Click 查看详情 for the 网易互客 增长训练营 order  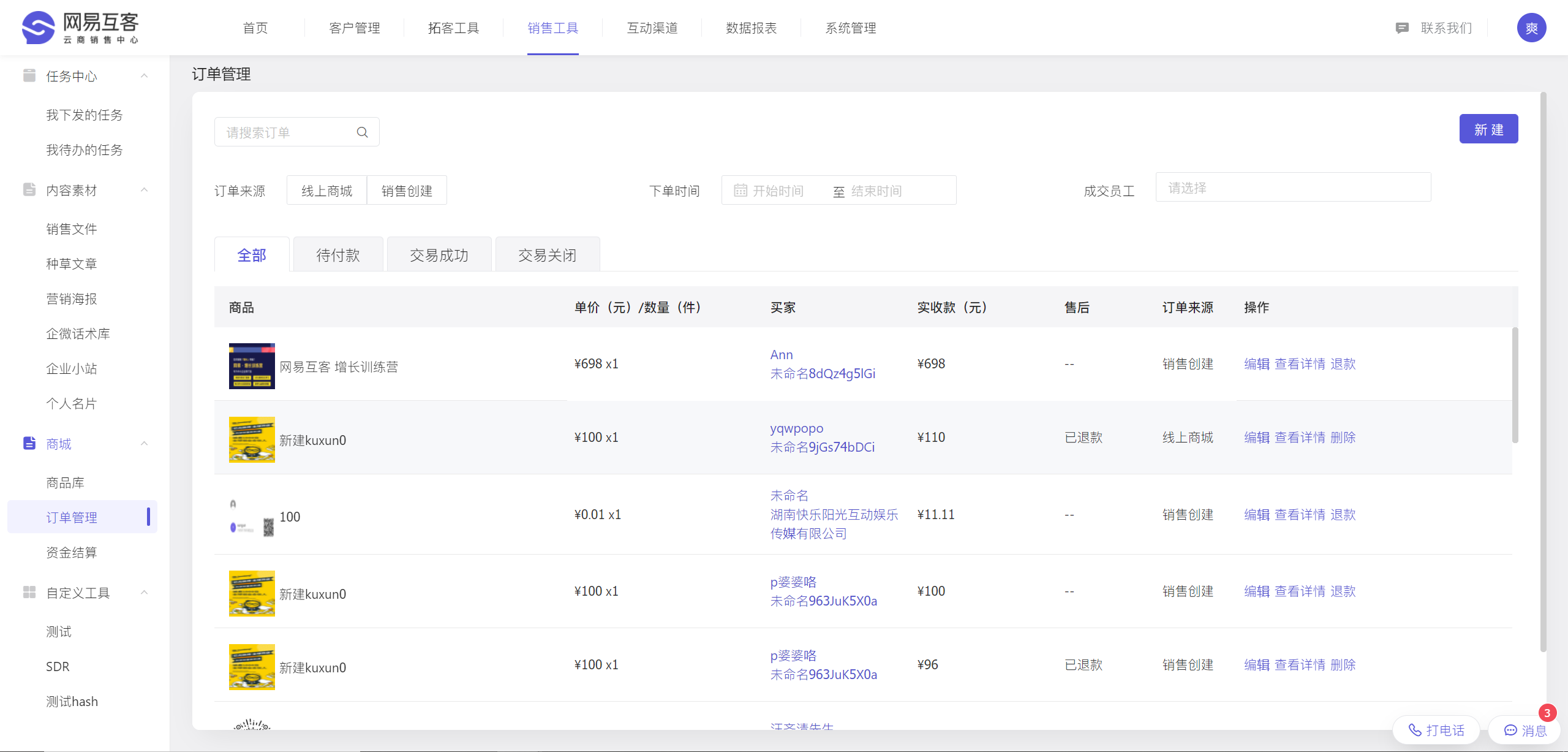pos(1300,363)
